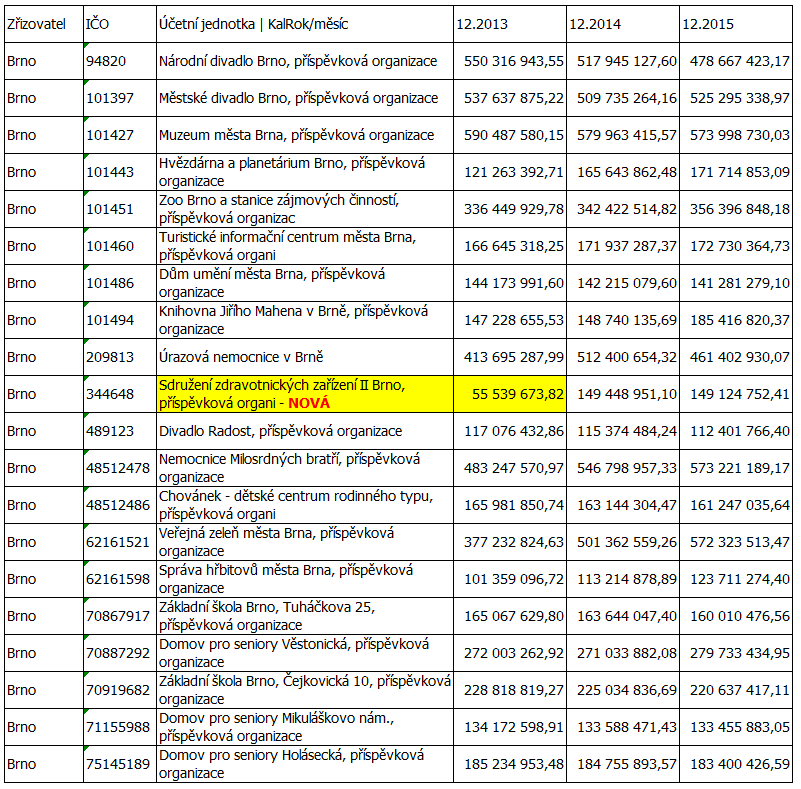Select IČO cell 62161521

pyautogui.click(x=120, y=542)
